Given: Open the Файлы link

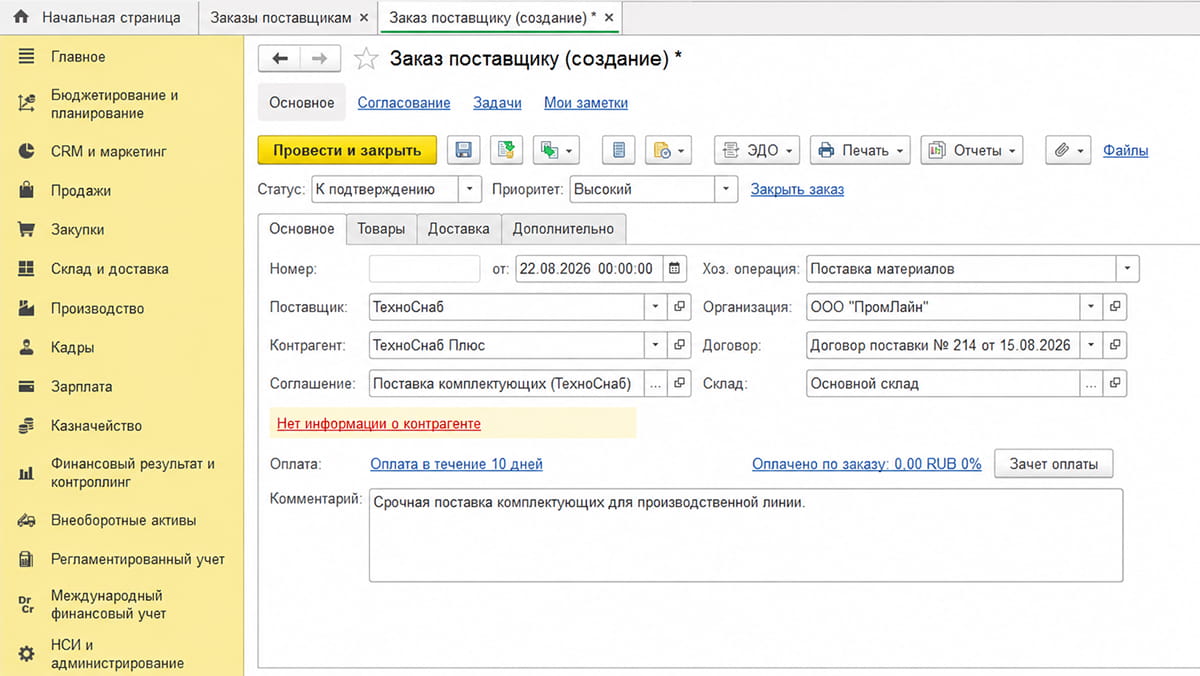Looking at the screenshot, I should click(x=1126, y=151).
